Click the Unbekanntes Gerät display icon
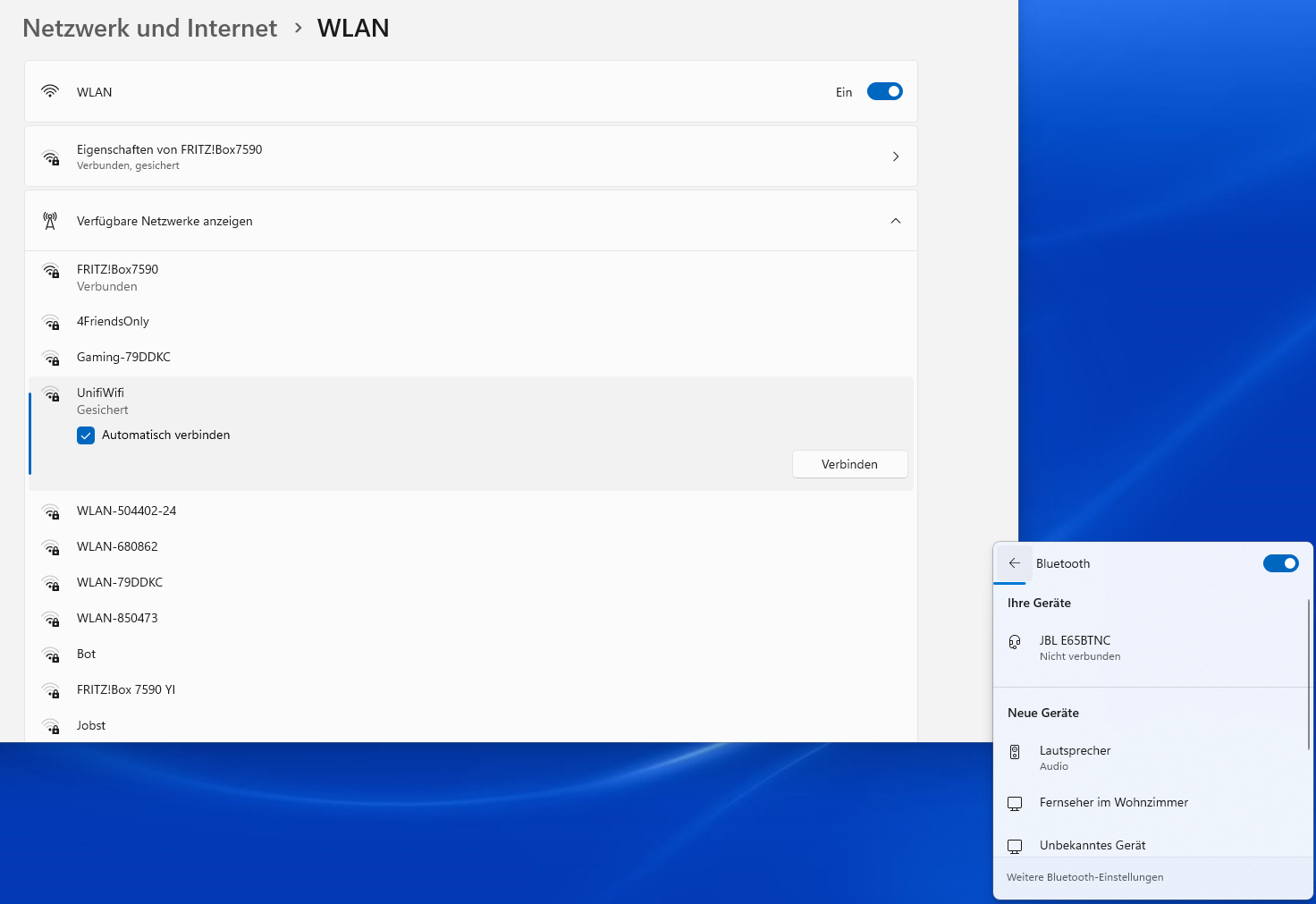Screen dimensions: 1316x904 click(x=1015, y=846)
